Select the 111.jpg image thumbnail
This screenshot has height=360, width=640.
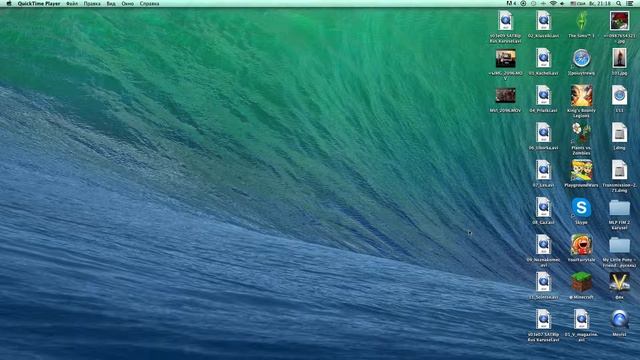(619, 58)
